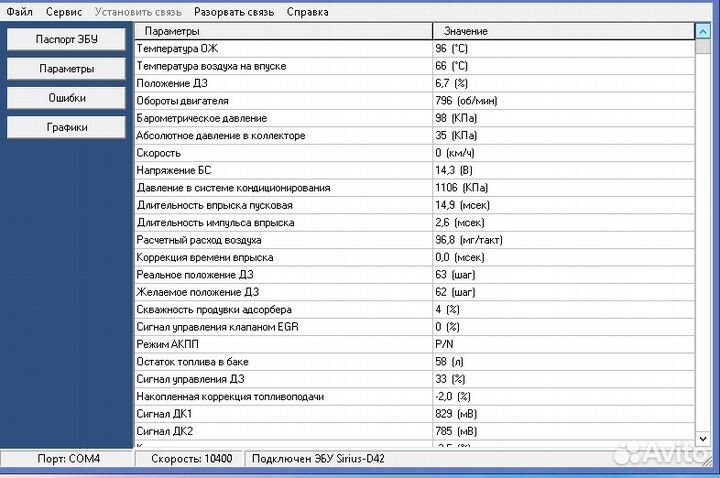720x478 pixels.
Task: Select the Давление в системе кондиционирования row
Action: click(415, 188)
